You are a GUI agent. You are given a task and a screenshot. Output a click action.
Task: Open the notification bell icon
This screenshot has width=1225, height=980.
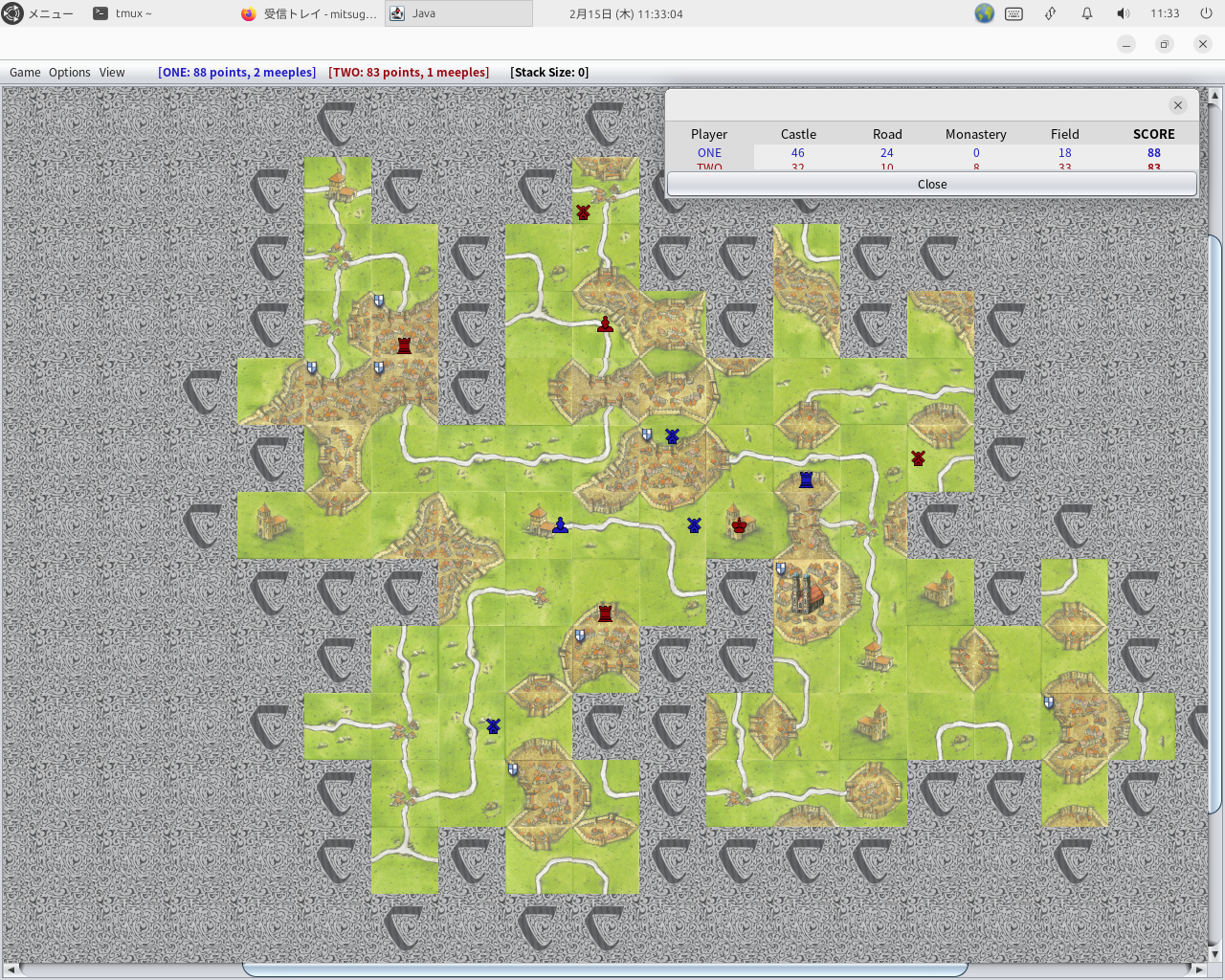1087,13
